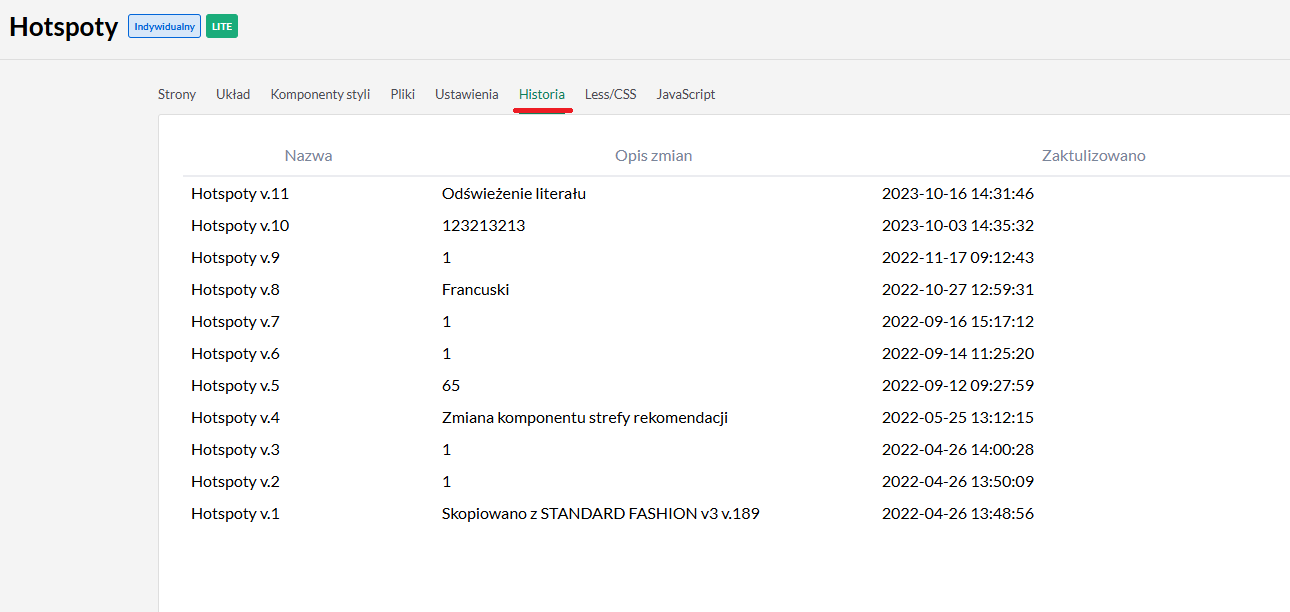
Task: Select the Hotspoty v.4 row name
Action: coord(236,418)
